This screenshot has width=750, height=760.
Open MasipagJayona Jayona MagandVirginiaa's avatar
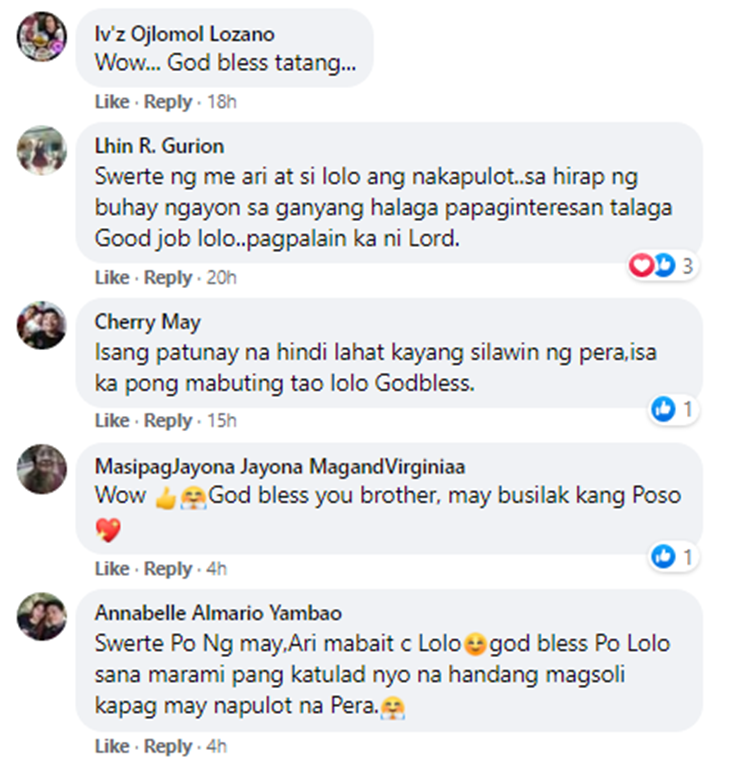point(42,469)
